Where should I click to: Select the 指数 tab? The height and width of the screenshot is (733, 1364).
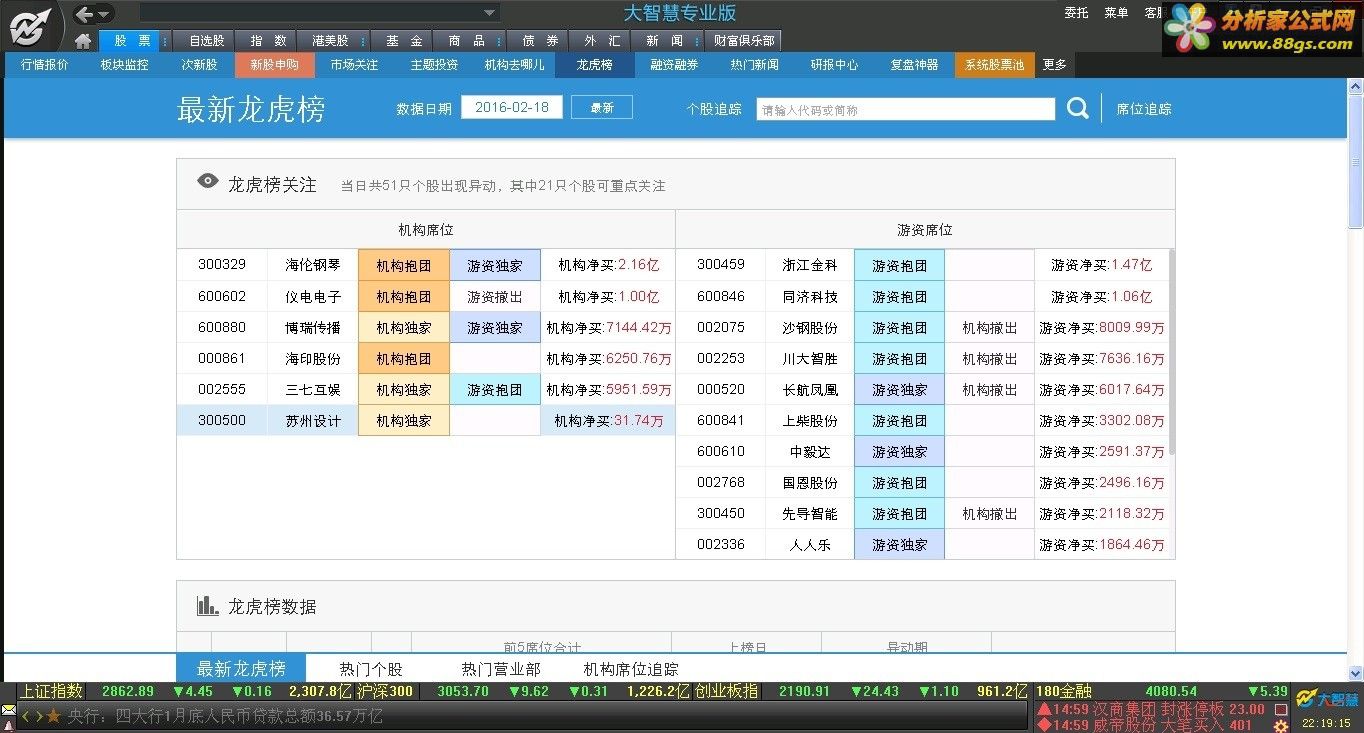pyautogui.click(x=268, y=41)
